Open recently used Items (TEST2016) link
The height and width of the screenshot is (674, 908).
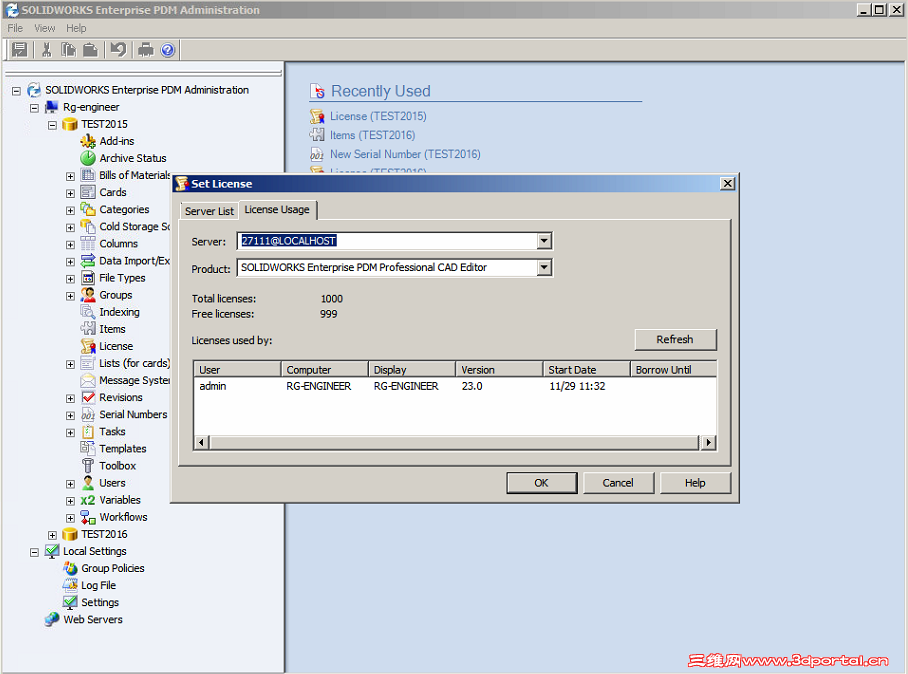pyautogui.click(x=372, y=135)
